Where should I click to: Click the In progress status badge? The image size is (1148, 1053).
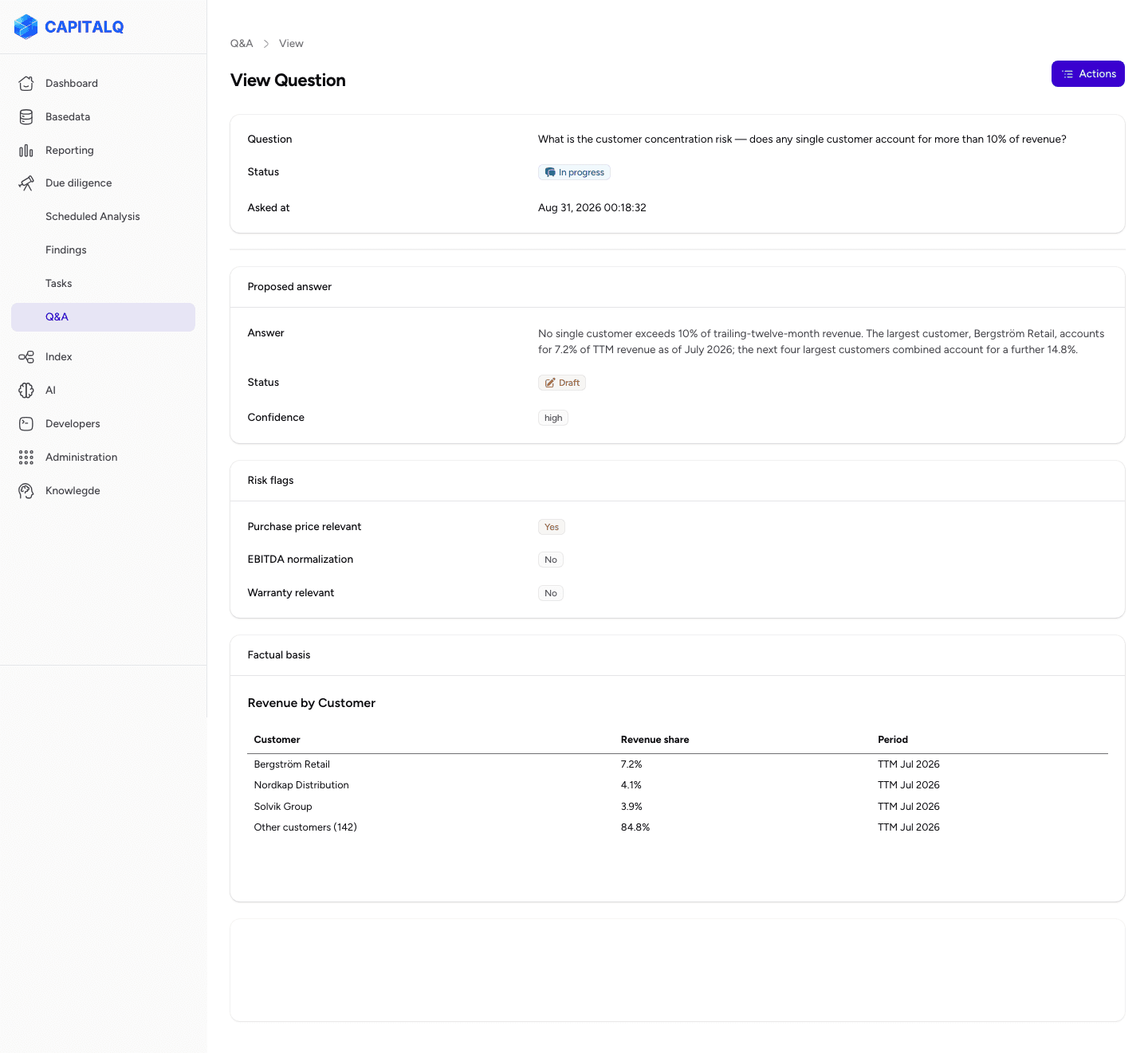tap(574, 172)
